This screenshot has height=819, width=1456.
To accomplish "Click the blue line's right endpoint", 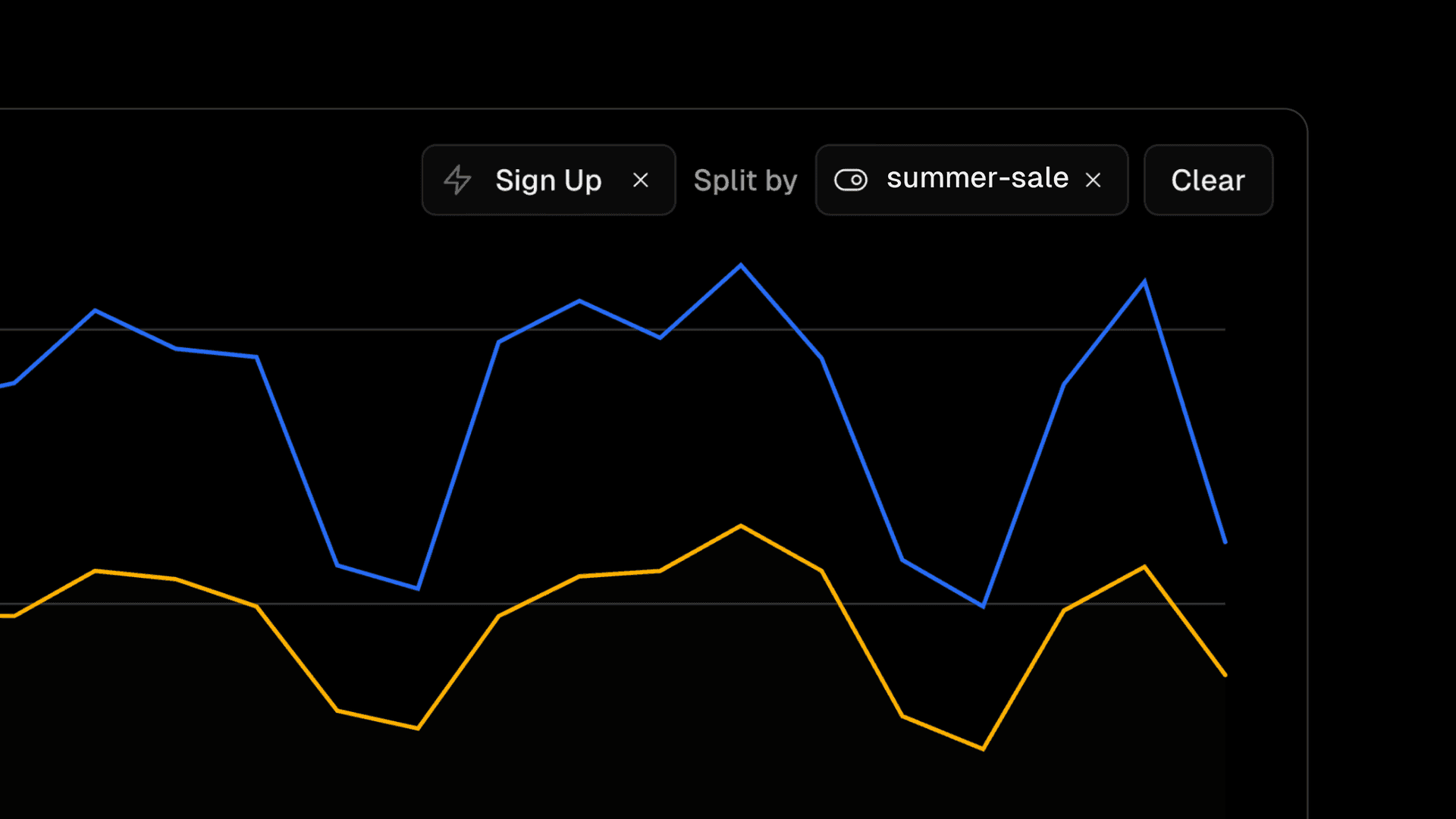I will coord(1225,542).
